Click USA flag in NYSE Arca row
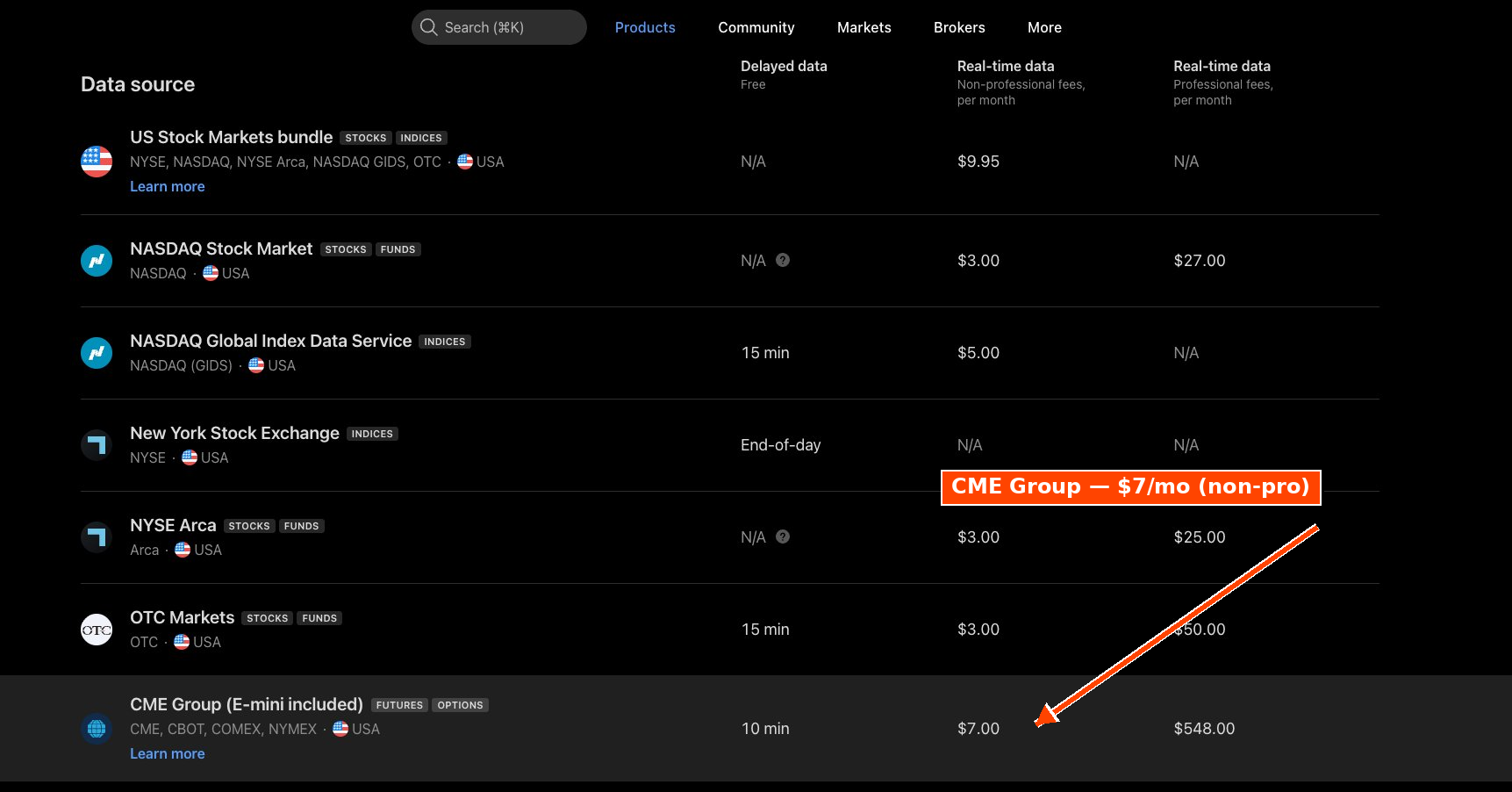The width and height of the screenshot is (1512, 792). pyautogui.click(x=183, y=550)
